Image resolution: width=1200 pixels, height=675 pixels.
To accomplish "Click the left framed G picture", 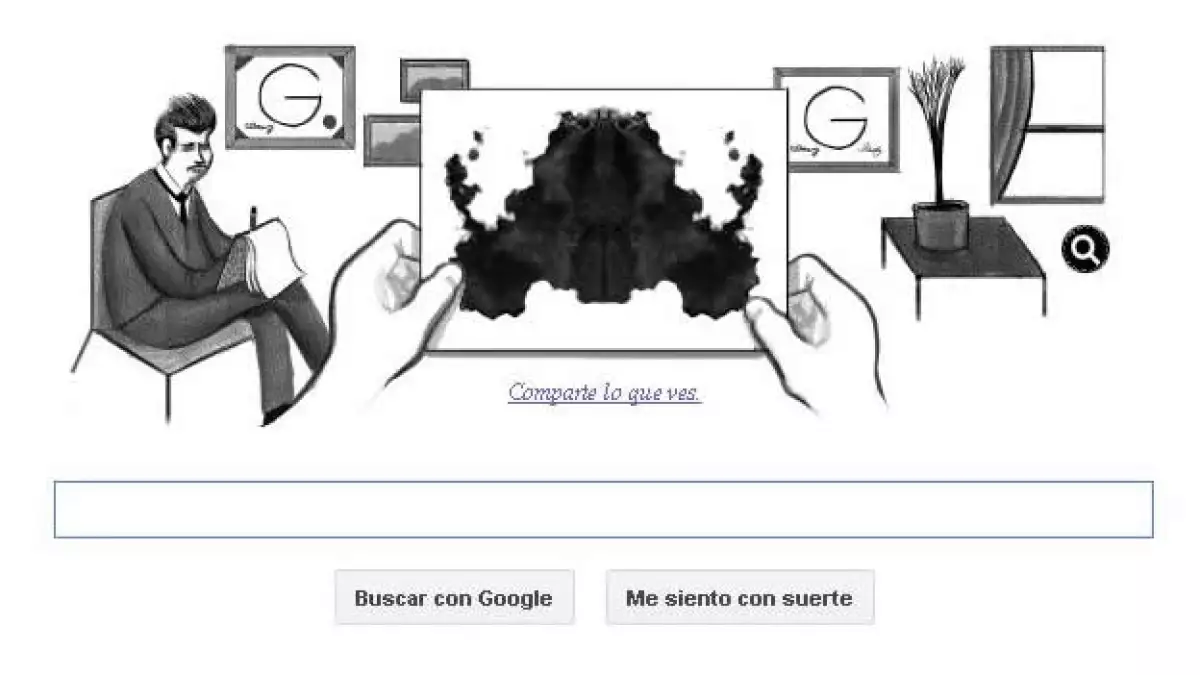I will [x=290, y=98].
